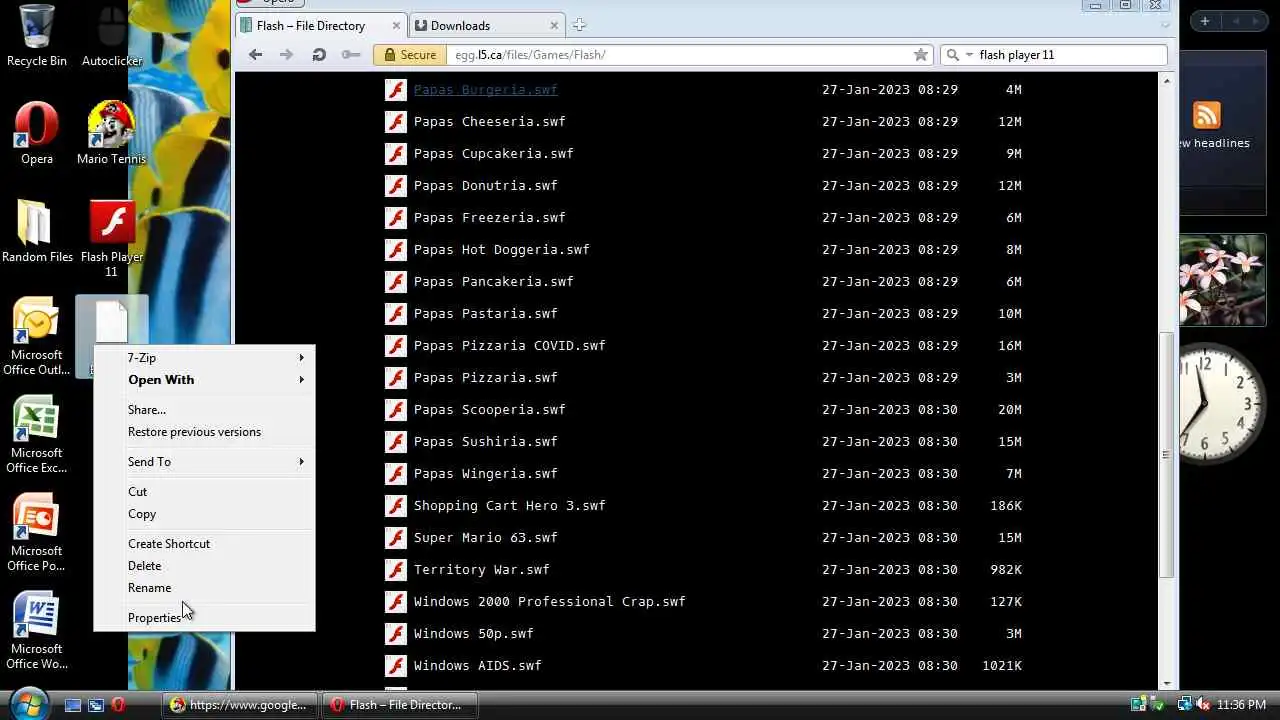Image resolution: width=1280 pixels, height=720 pixels.
Task: Open the Papas Scooperia.swf link
Action: pos(489,409)
